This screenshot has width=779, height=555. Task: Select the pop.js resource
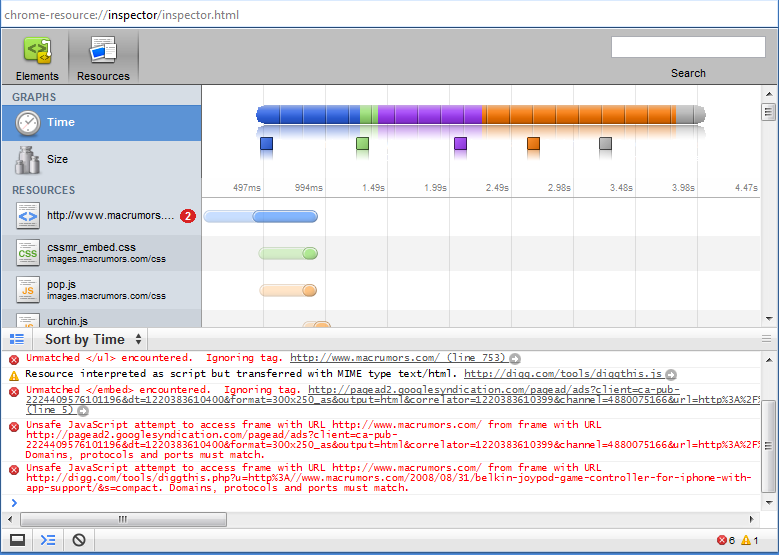tap(101, 290)
